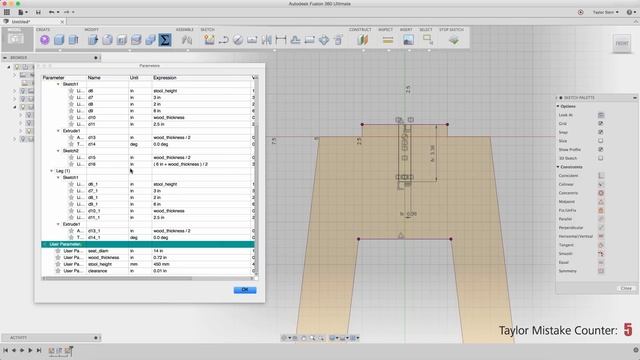This screenshot has width=640, height=360.
Task: Open the File menu dropdown
Action: click(x=22, y=12)
